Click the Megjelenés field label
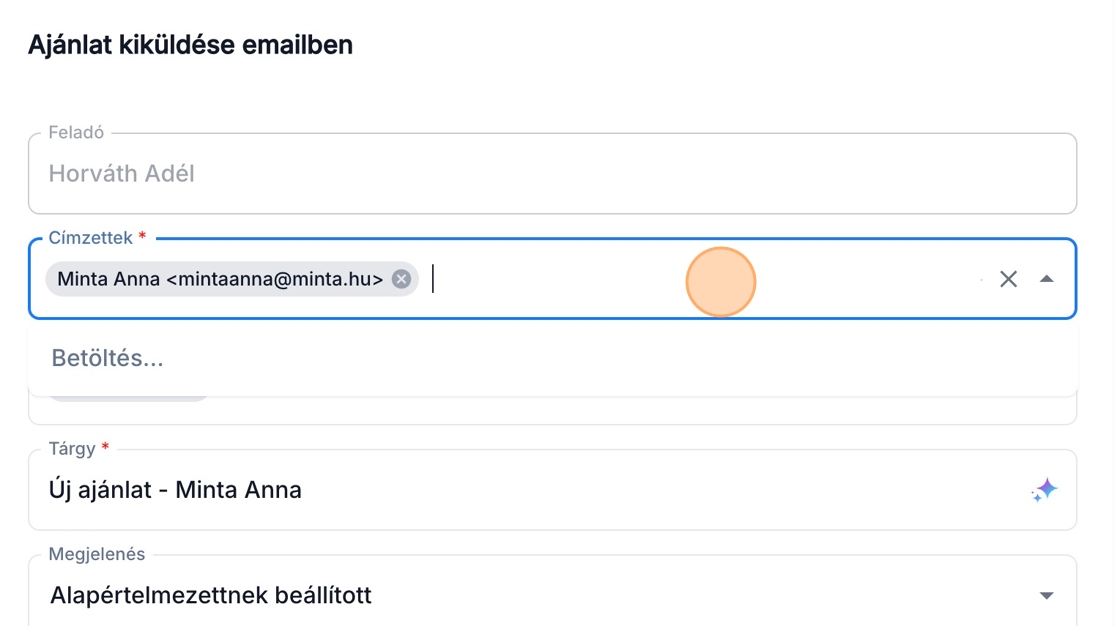The width and height of the screenshot is (1120, 626). pyautogui.click(x=96, y=554)
